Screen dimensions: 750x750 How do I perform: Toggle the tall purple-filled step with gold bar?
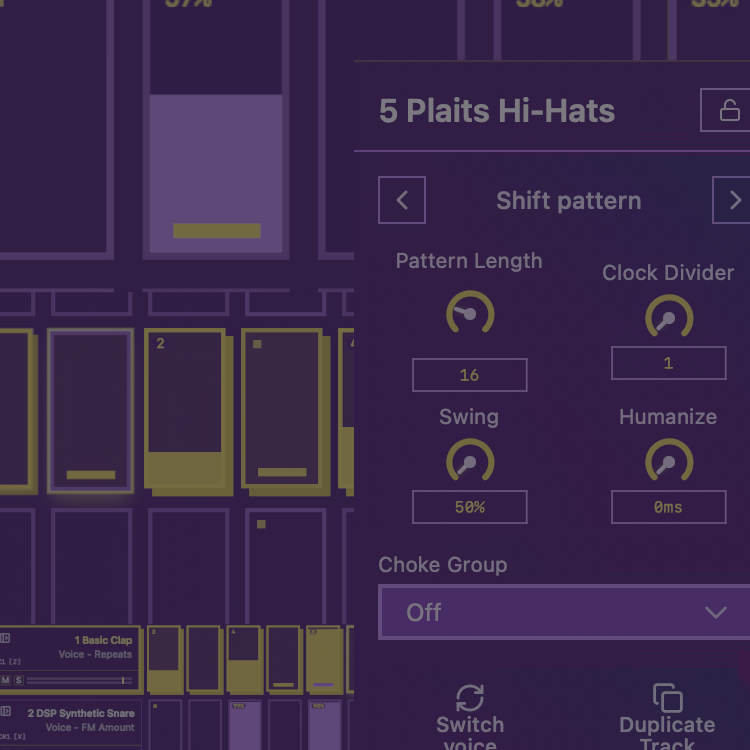point(216,129)
